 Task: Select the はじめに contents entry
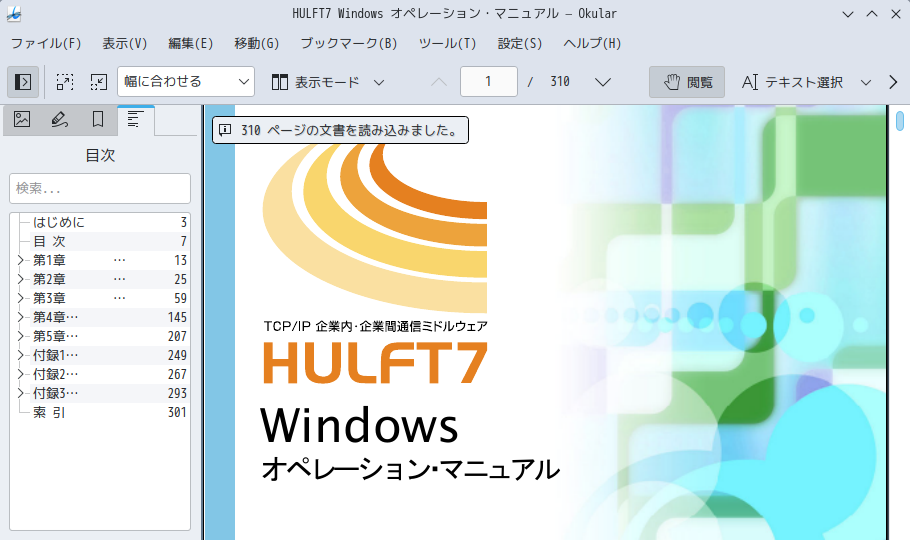(x=59, y=222)
